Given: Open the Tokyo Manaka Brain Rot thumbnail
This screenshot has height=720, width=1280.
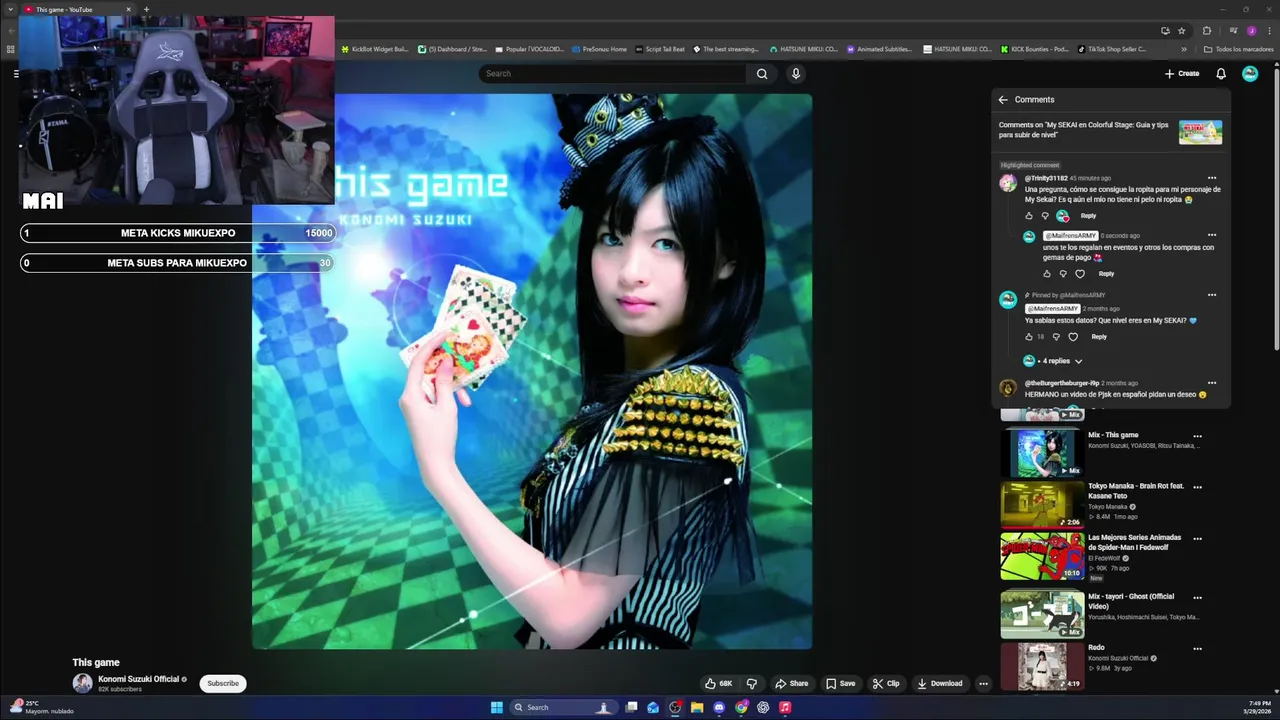Looking at the screenshot, I should pyautogui.click(x=1042, y=505).
